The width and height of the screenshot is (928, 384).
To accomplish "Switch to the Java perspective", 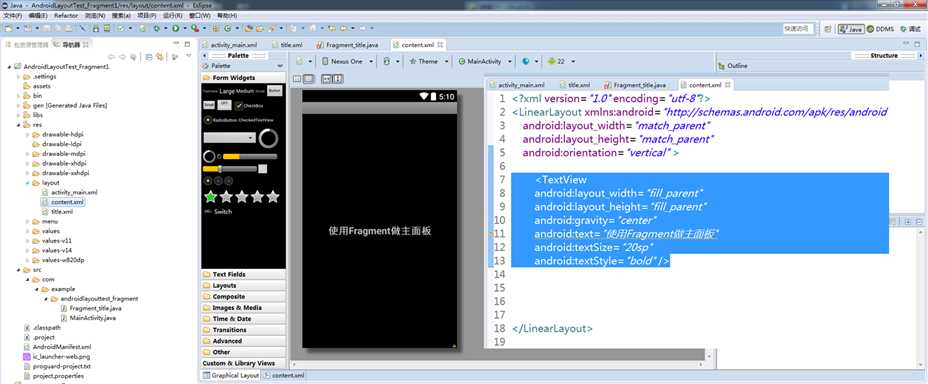I will click(851, 28).
